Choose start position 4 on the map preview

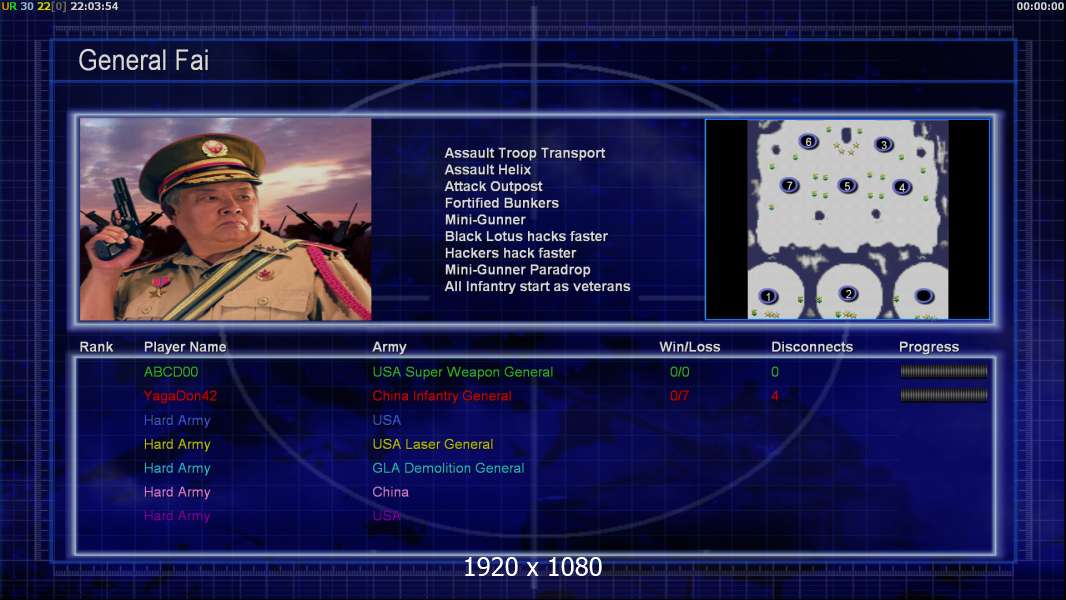(902, 187)
